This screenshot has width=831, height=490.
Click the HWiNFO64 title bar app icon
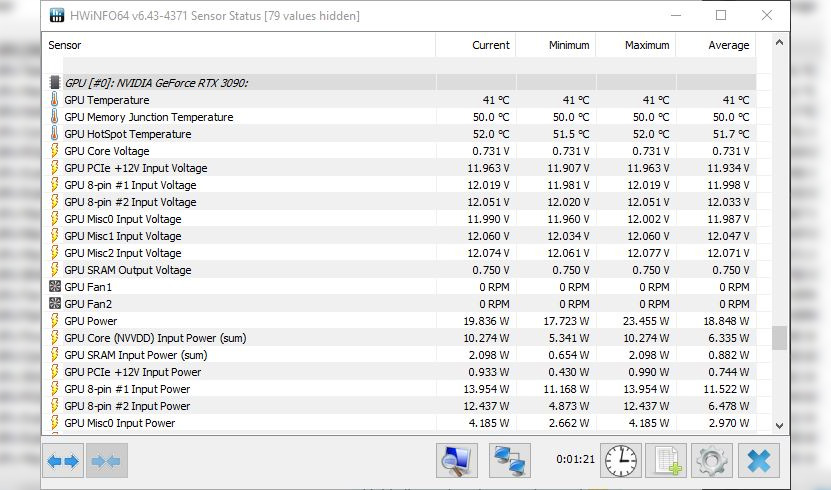click(x=56, y=15)
